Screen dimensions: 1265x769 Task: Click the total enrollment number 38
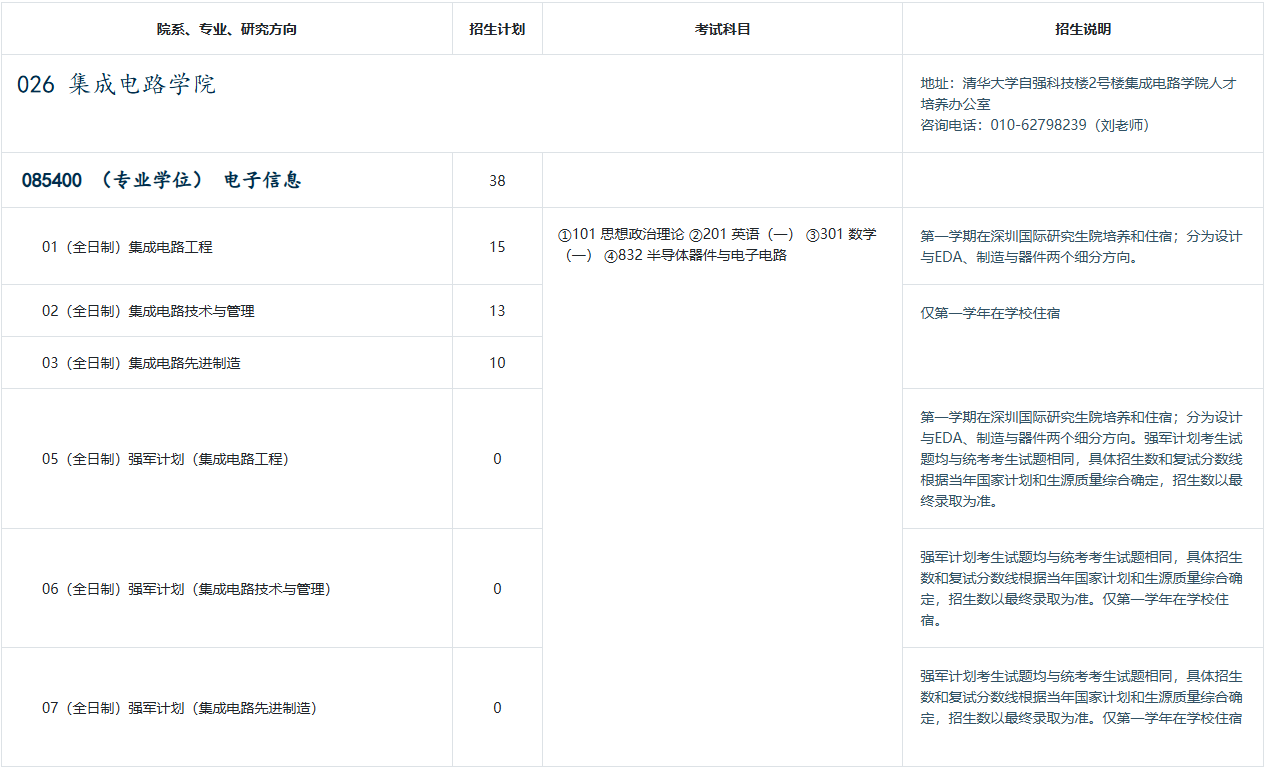pos(497,181)
